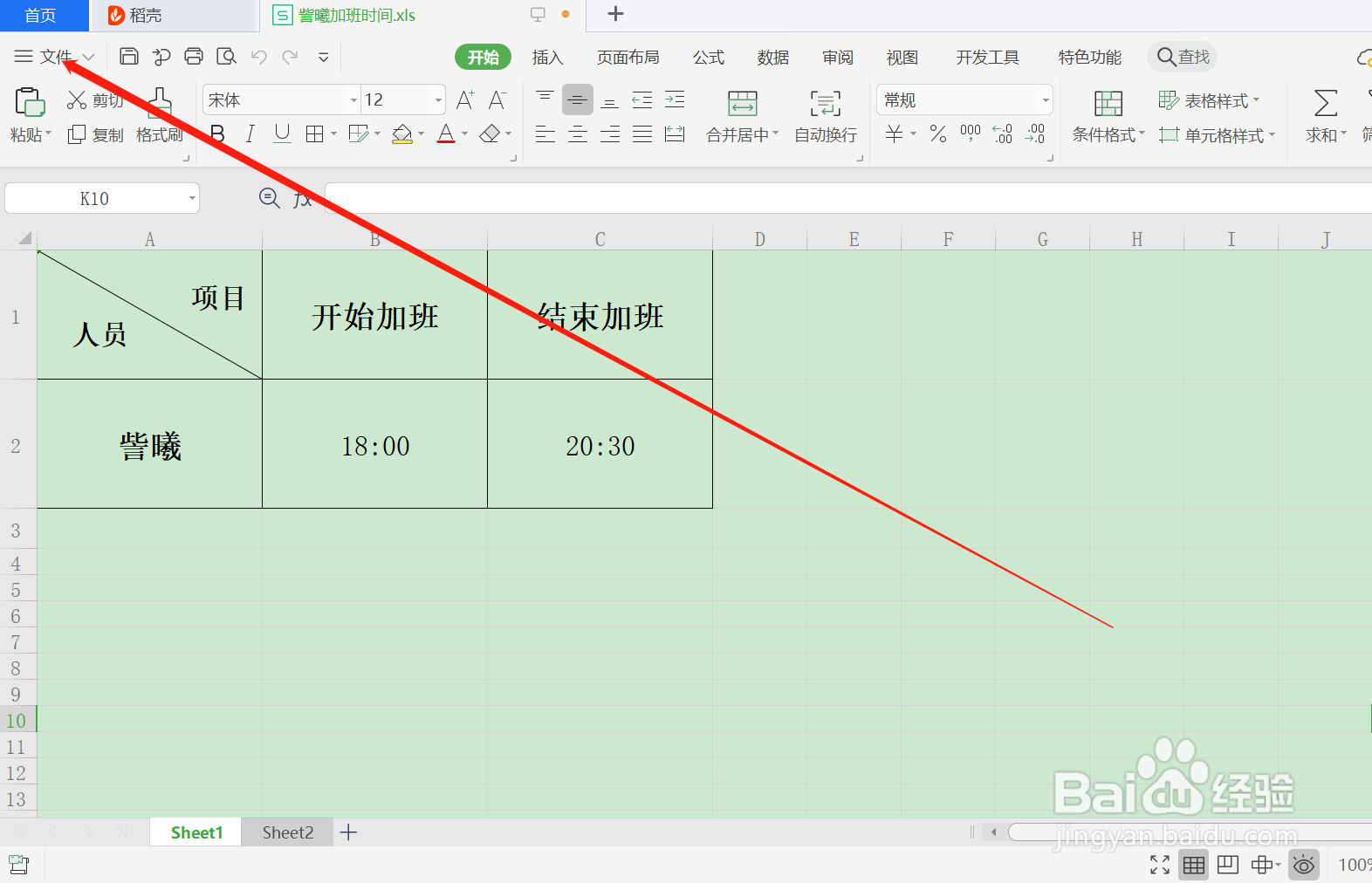Align text right
1372x883 pixels.
[x=610, y=133]
